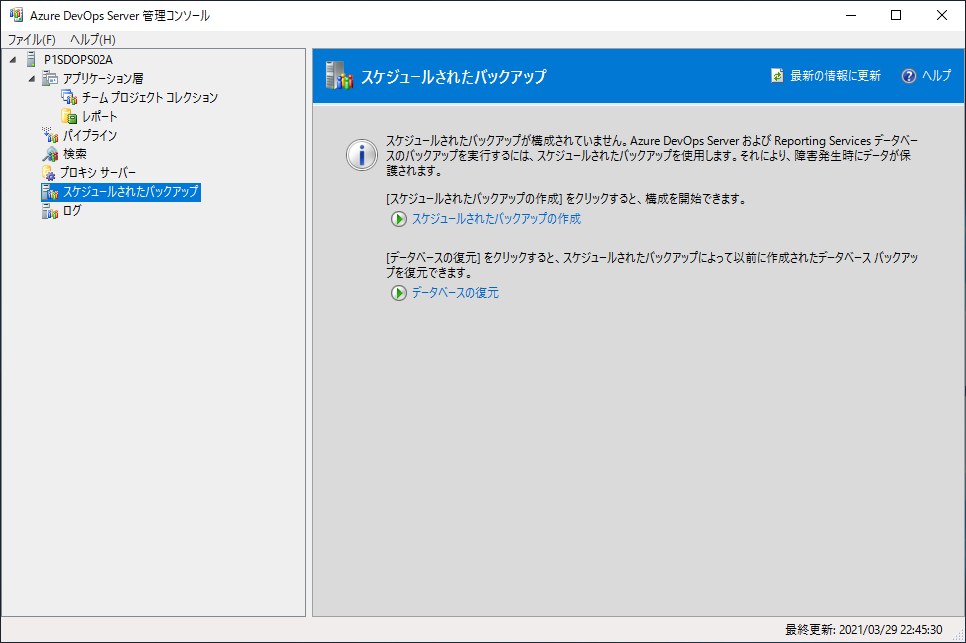
Task: Click the データベースの復元 link
Action: pos(455,293)
